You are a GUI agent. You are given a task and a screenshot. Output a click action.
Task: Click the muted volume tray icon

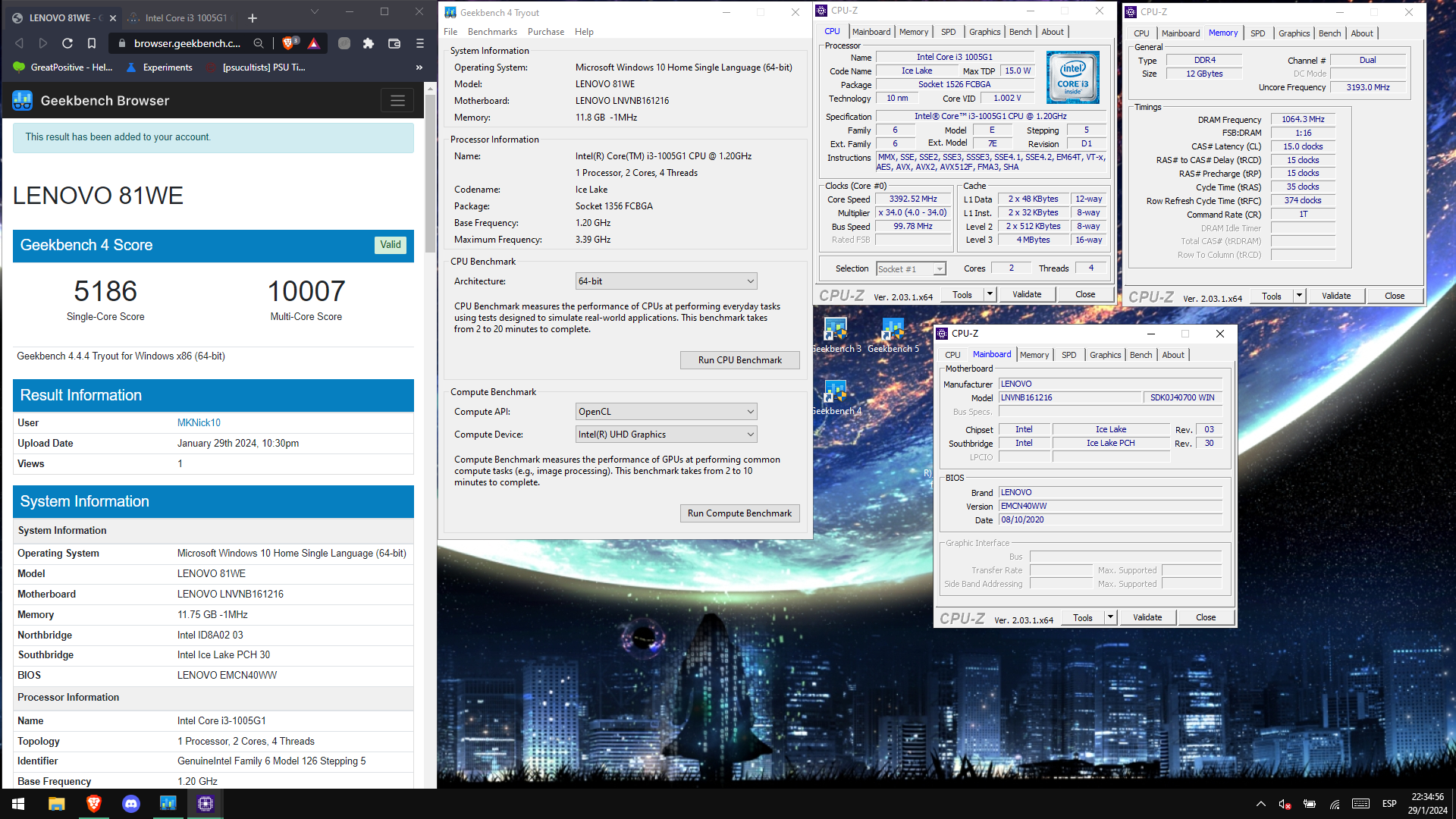[1285, 804]
